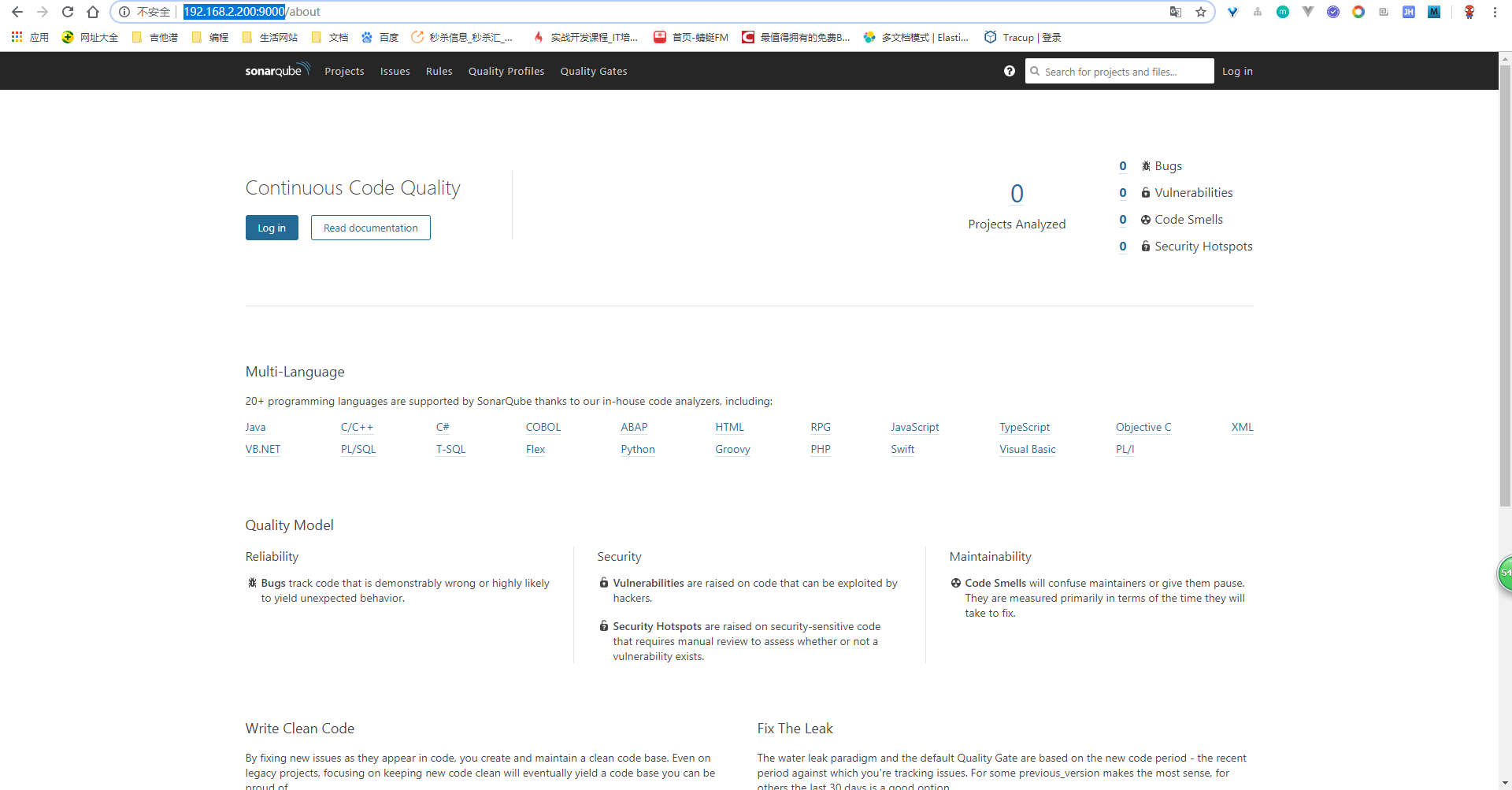The height and width of the screenshot is (790, 1512).
Task: Open the Quality Profiles menu item
Action: 506,71
